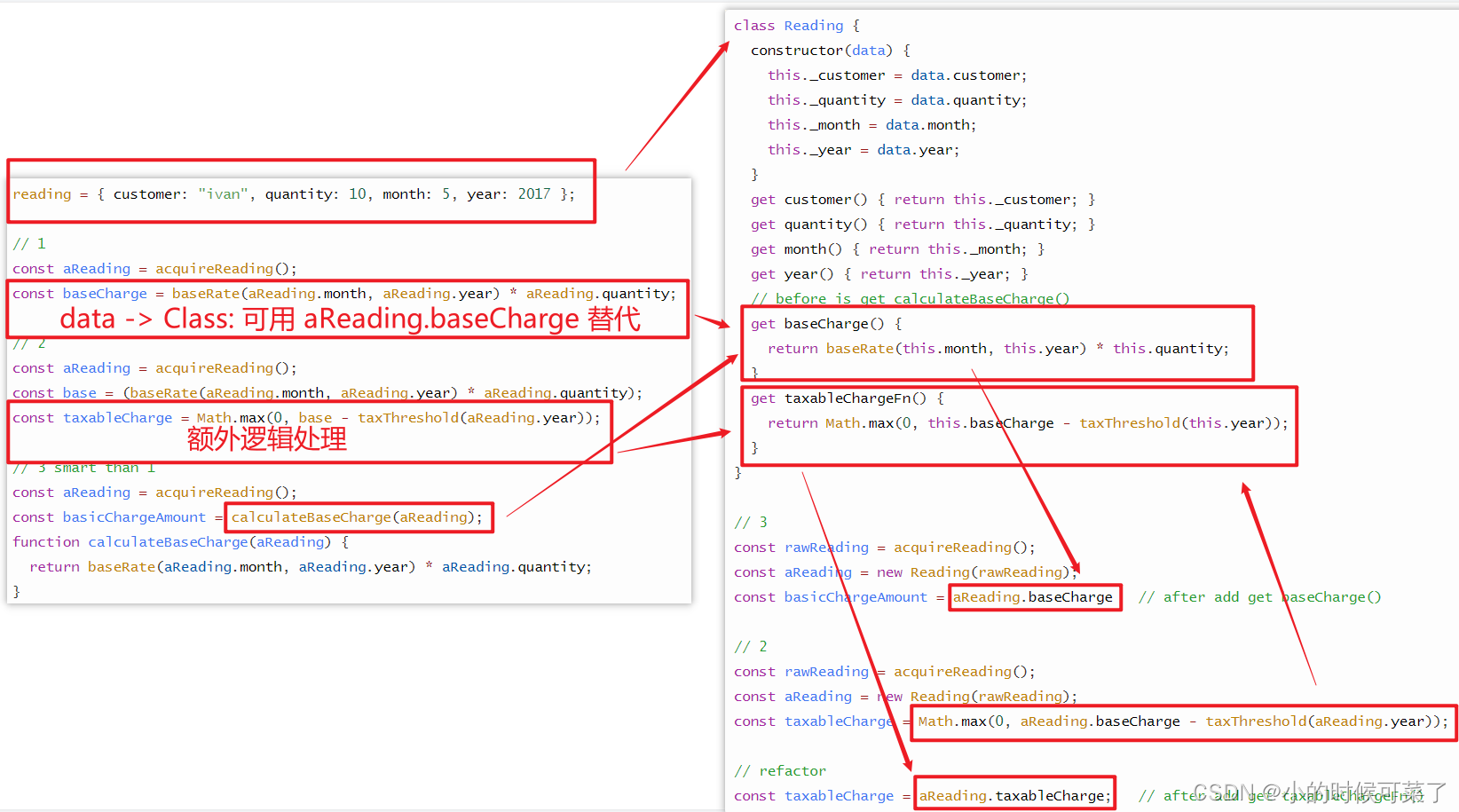Click the "function calculateBaseCharge(aReading) {" line
This screenshot has height=812, width=1459.
click(x=181, y=541)
